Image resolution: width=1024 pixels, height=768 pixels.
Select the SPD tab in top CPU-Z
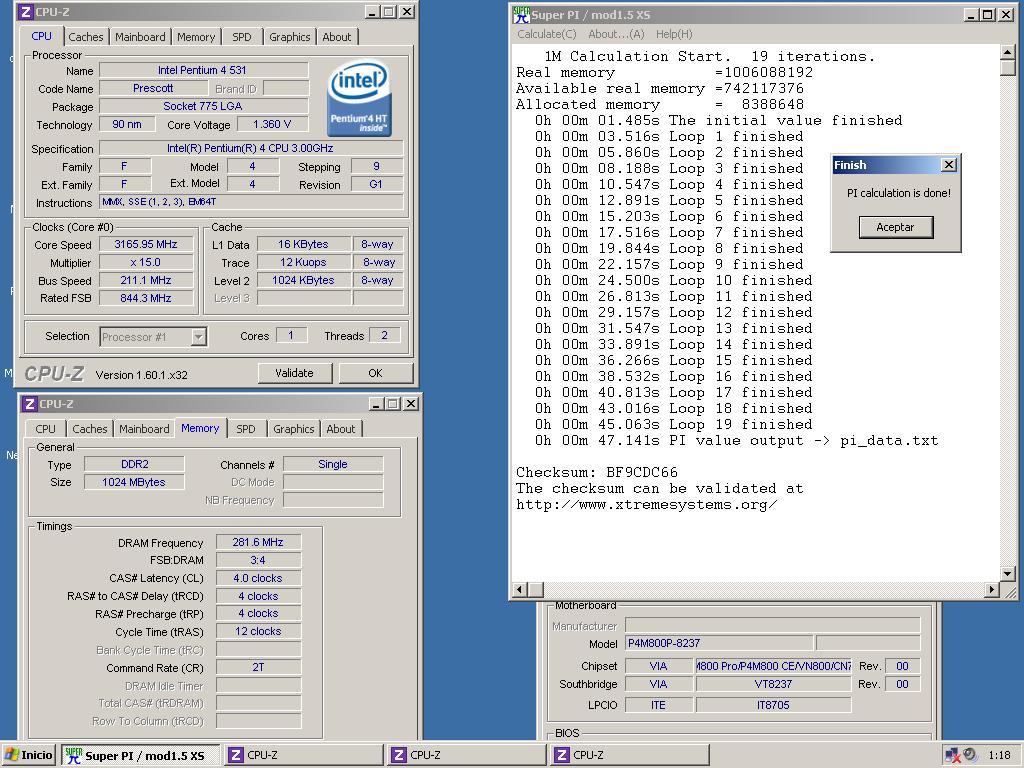(242, 37)
